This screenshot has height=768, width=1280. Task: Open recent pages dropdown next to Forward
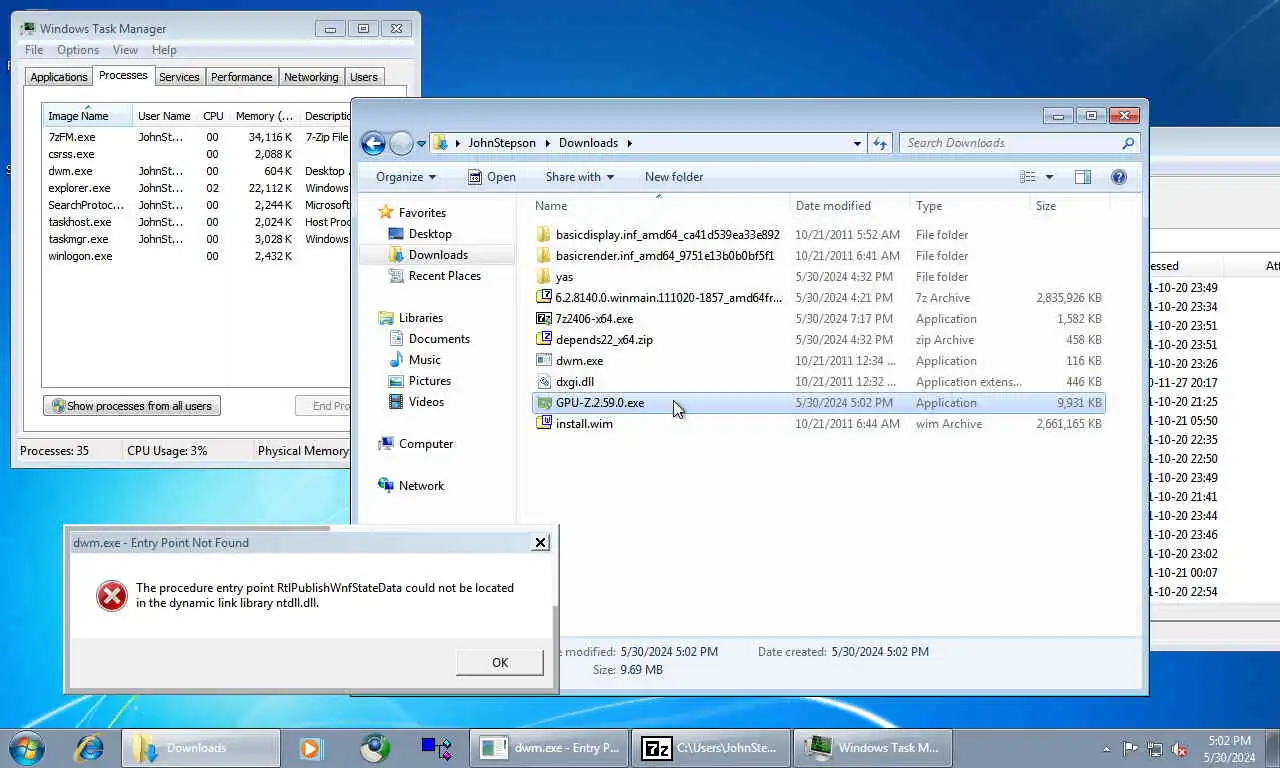[421, 143]
